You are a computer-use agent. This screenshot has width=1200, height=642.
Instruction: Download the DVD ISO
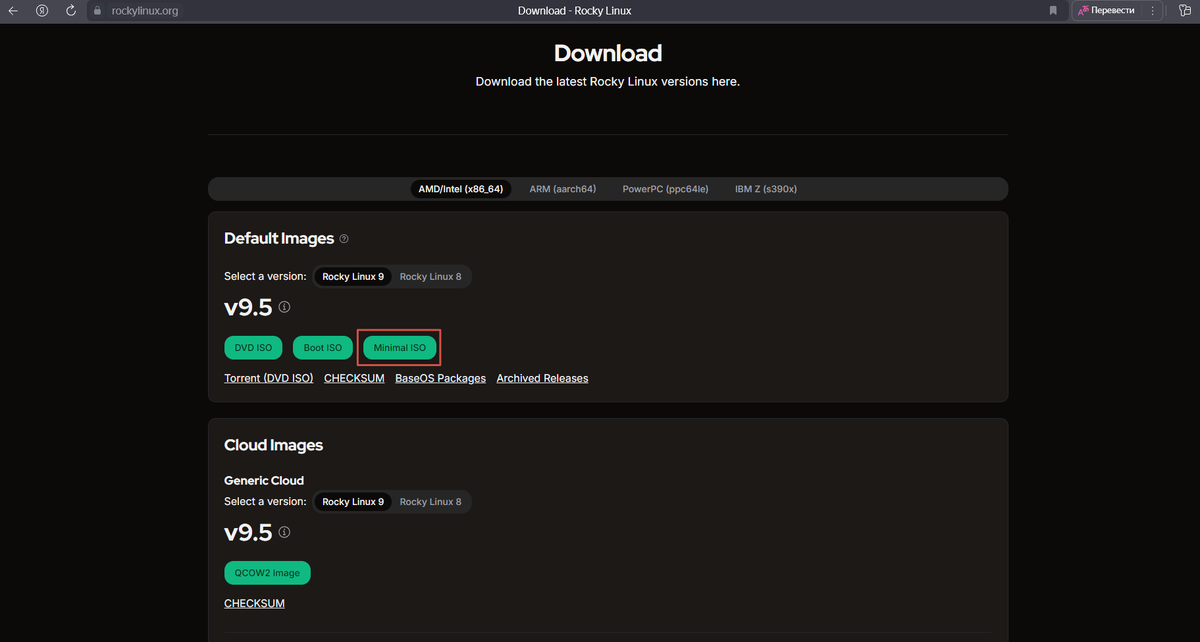[x=253, y=348]
